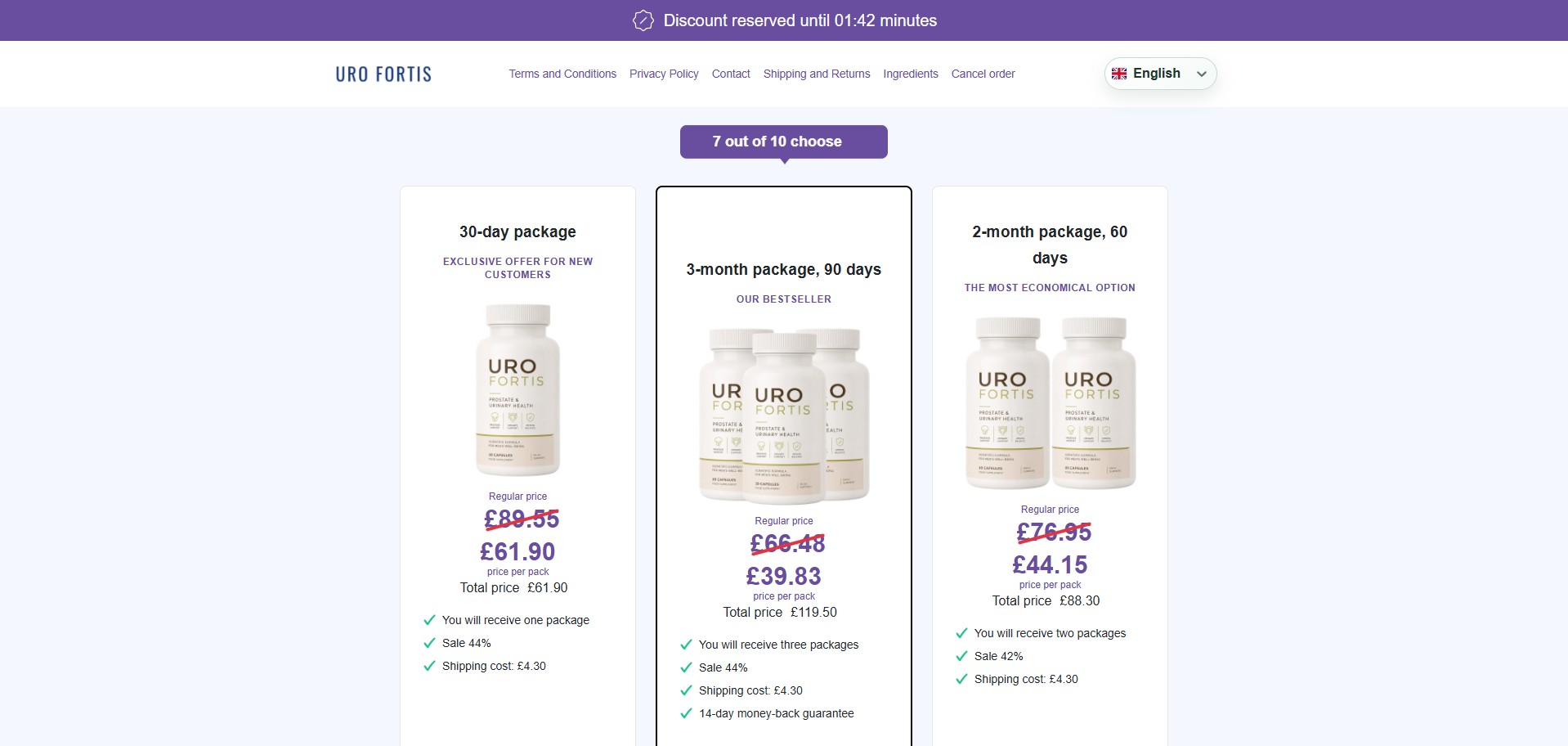Screen dimensions: 1568x746
Task: Click the discount badge icon in banner
Action: click(x=643, y=20)
